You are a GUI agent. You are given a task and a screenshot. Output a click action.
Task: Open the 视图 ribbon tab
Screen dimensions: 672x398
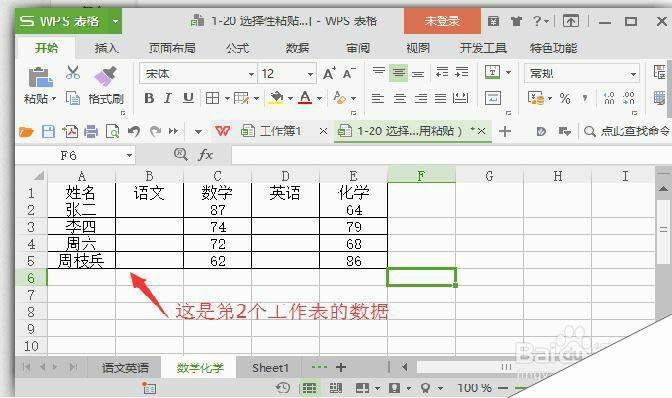pyautogui.click(x=418, y=48)
